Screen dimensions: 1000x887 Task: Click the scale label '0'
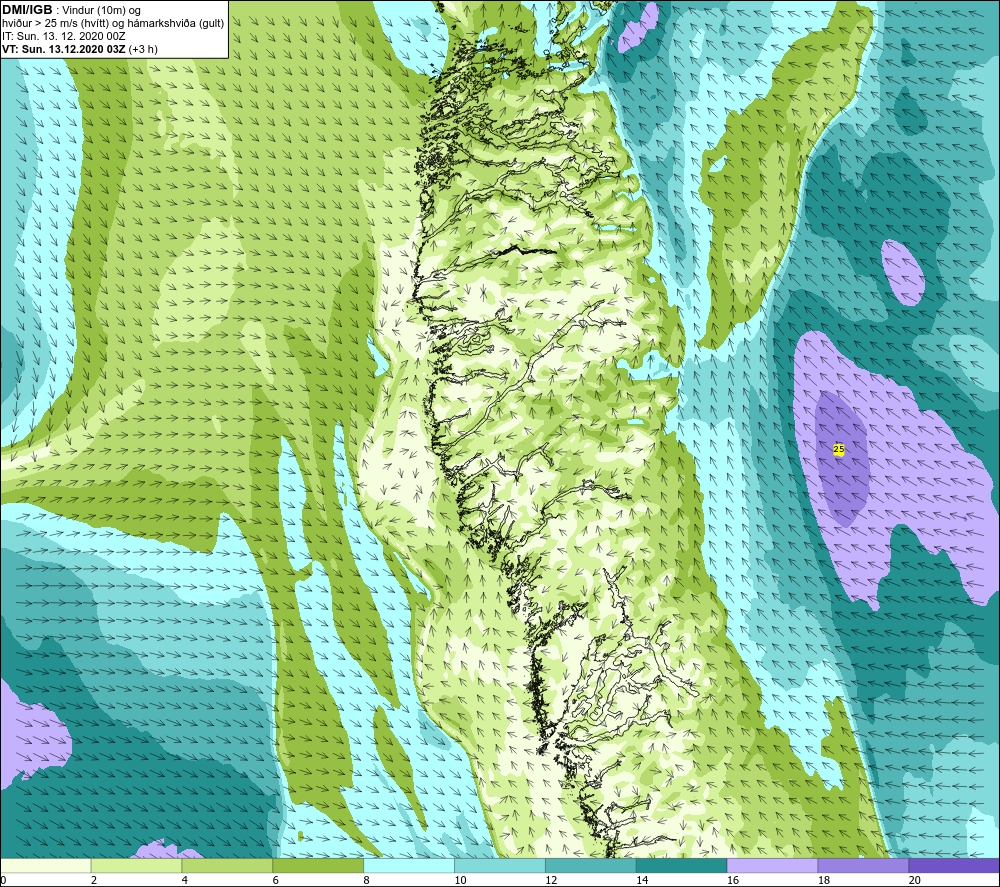(3, 880)
